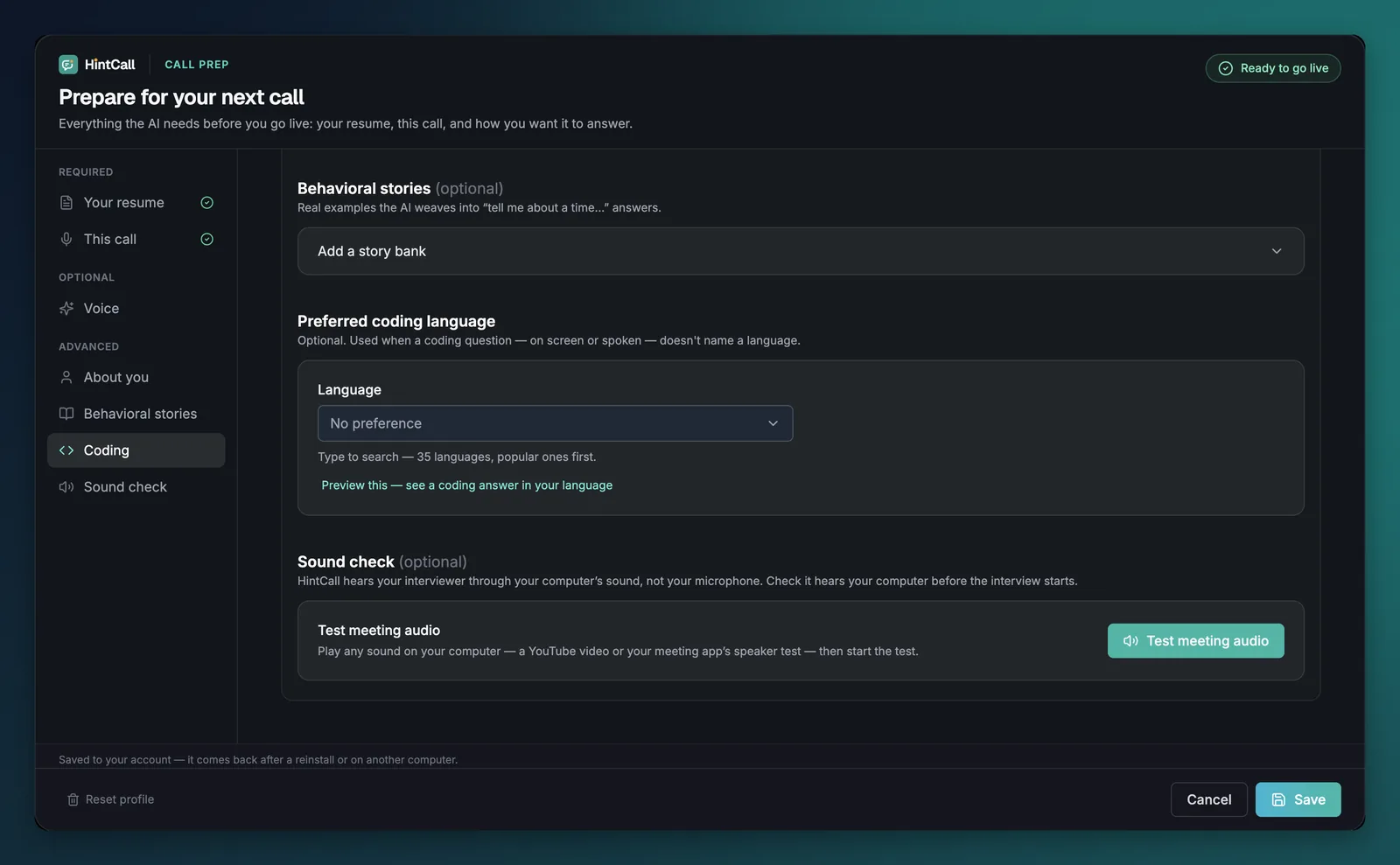Save the call prep profile

click(x=1298, y=799)
